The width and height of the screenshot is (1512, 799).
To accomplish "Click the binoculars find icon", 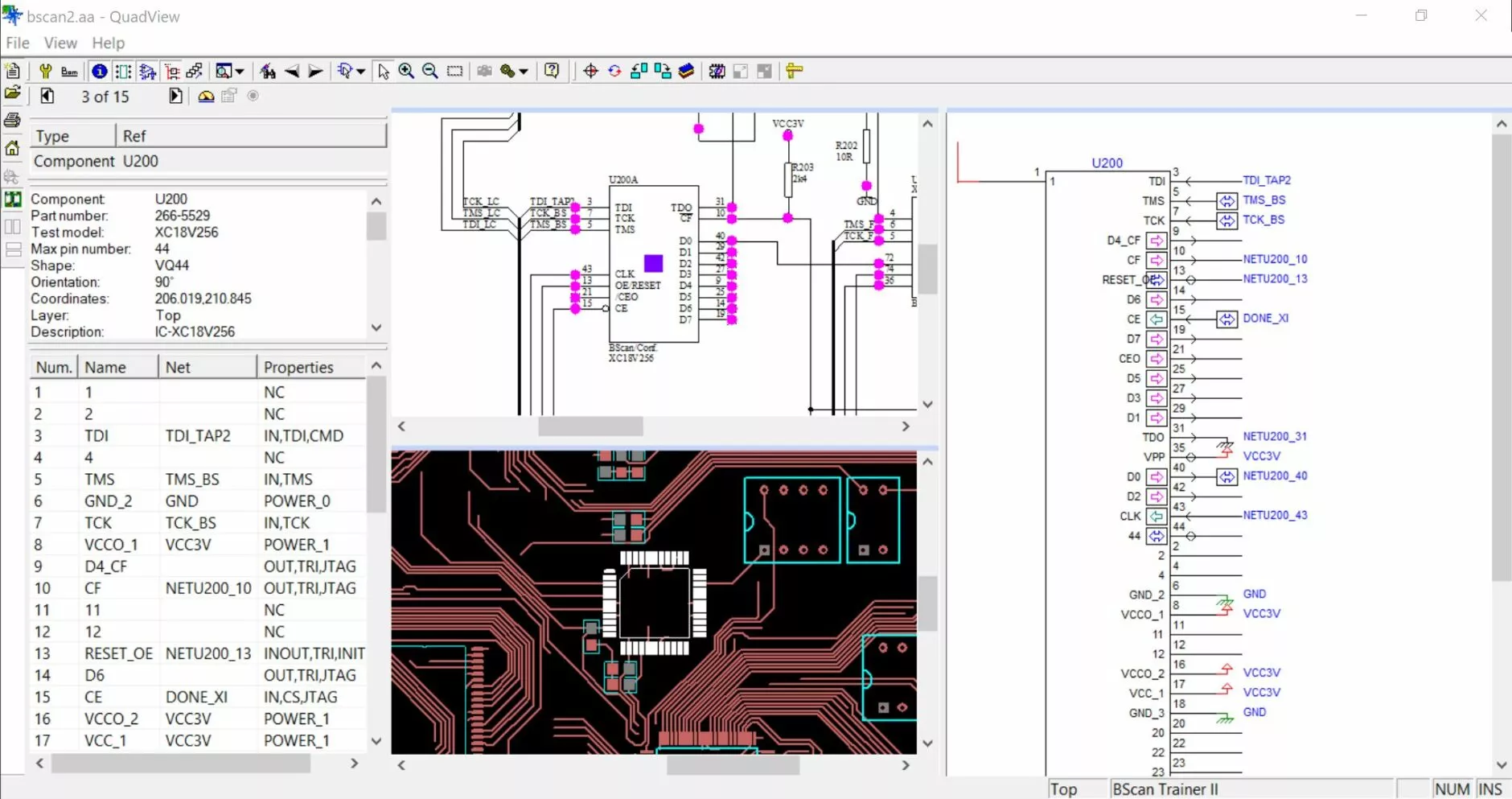I will (x=268, y=71).
